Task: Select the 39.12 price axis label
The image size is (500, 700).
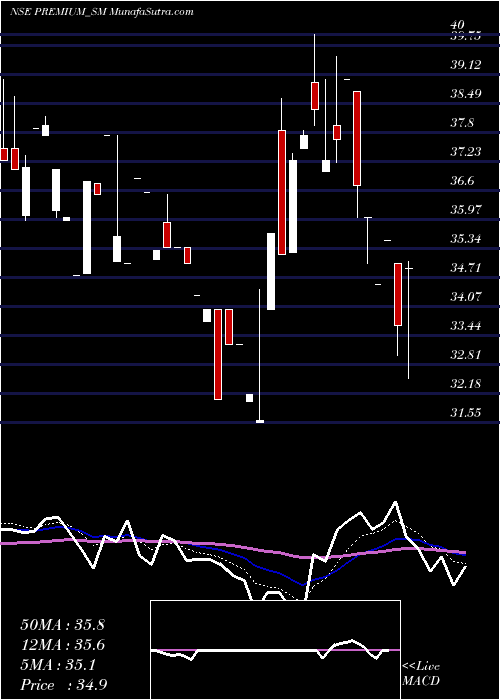Action: click(466, 65)
